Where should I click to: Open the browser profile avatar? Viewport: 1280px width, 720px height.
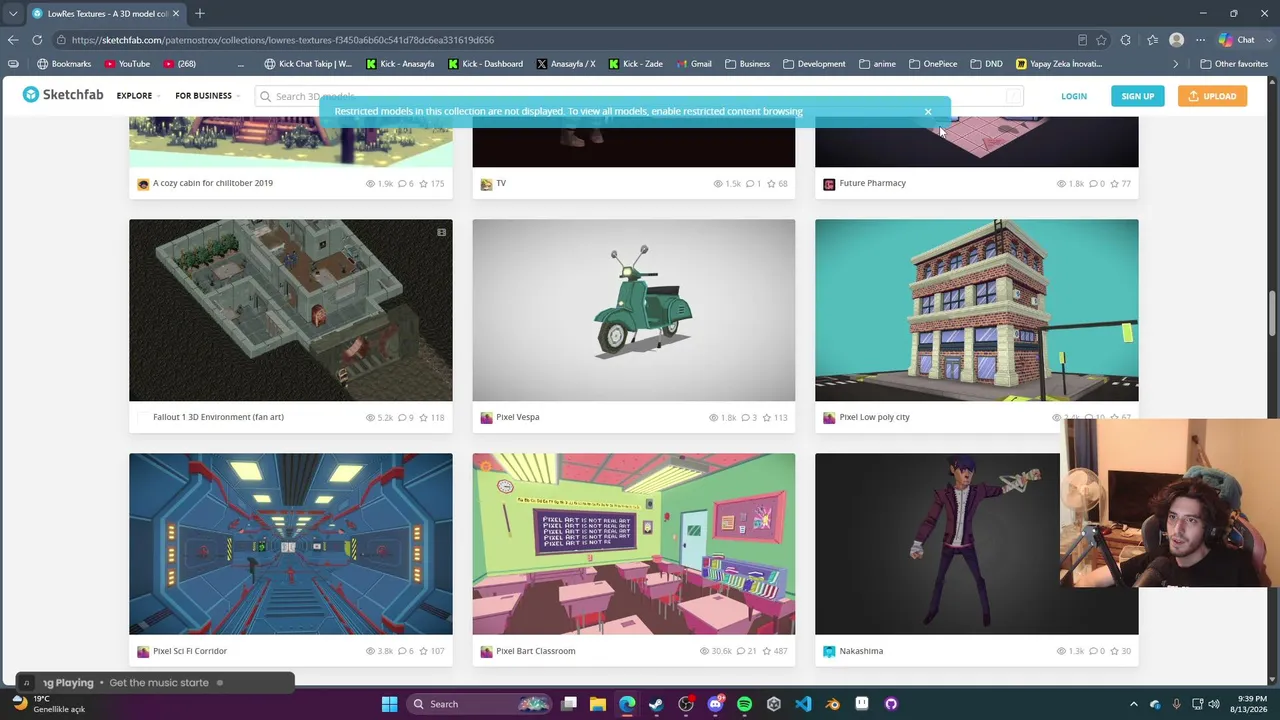coord(1177,40)
